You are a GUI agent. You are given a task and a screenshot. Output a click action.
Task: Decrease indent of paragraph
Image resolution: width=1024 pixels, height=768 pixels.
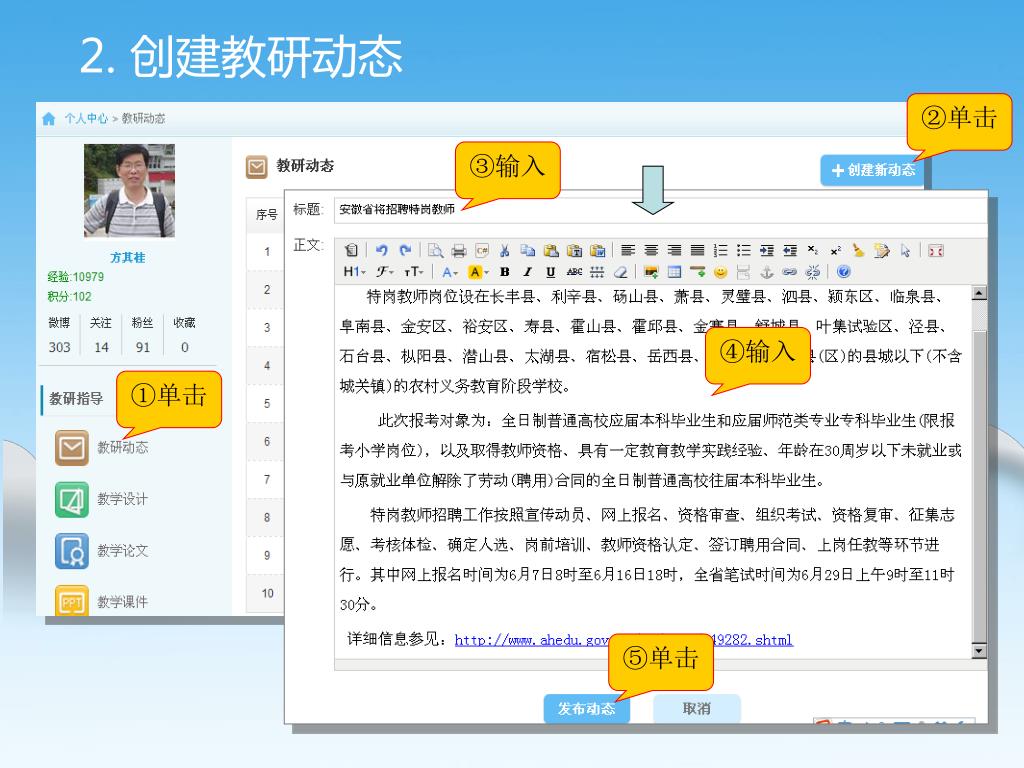(790, 250)
